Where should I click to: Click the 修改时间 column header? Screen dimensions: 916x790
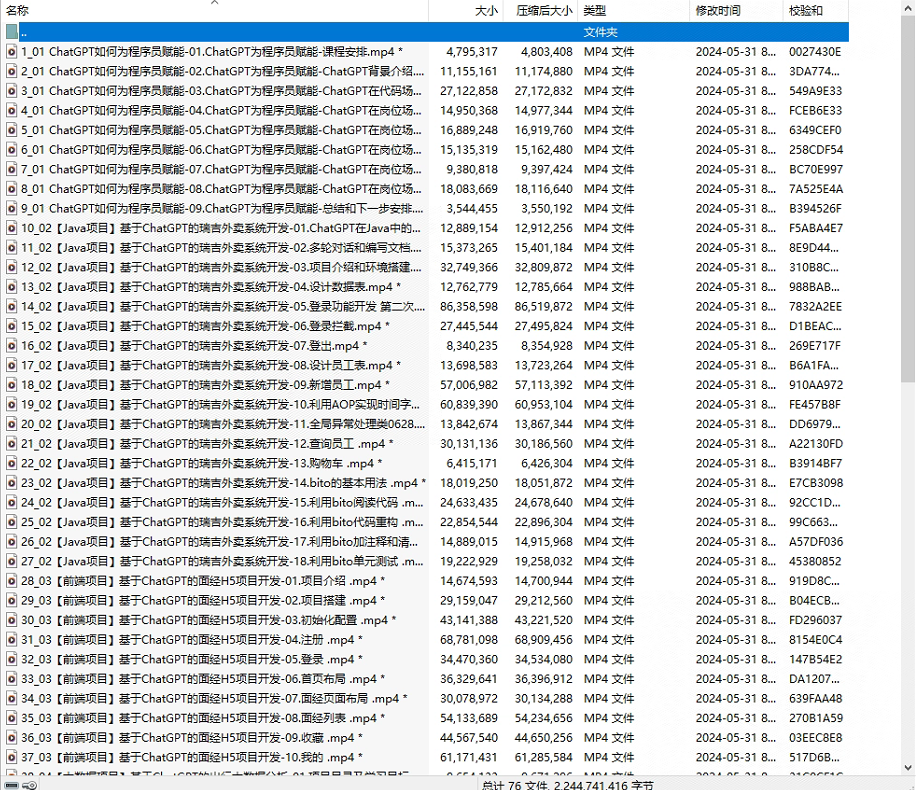pyautogui.click(x=718, y=11)
